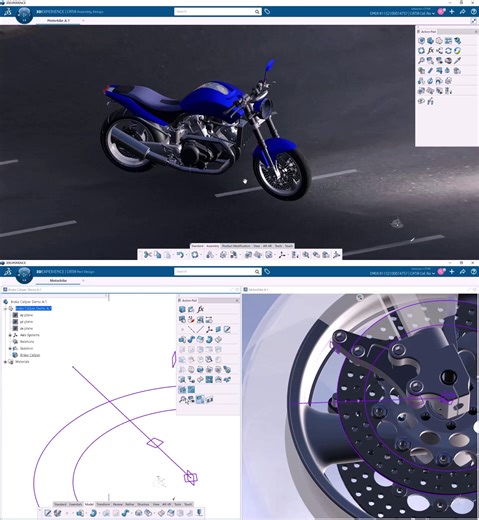Click the Shaft icon in the bottom Model toolbar

[94, 513]
